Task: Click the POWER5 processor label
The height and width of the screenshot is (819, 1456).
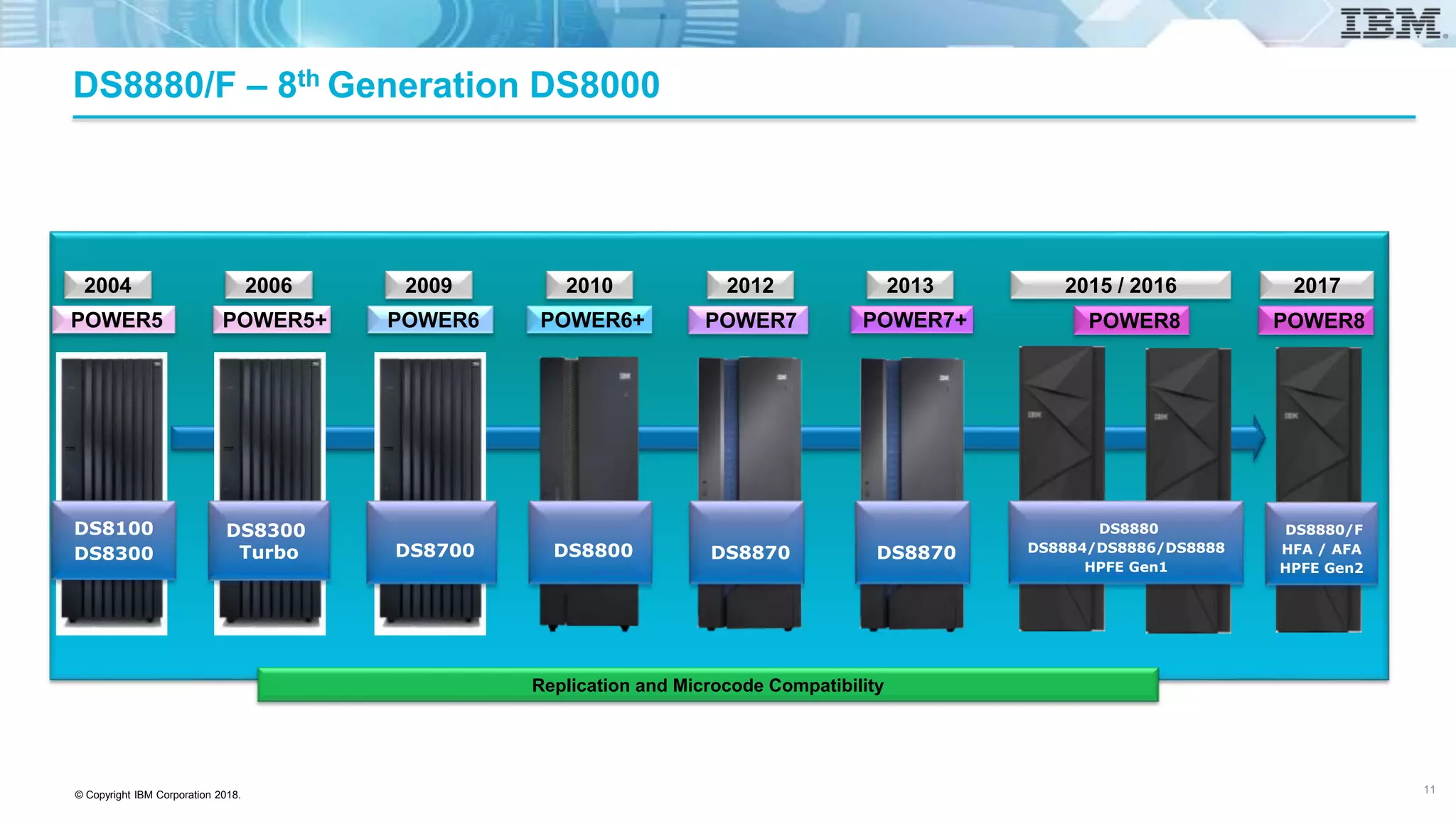Action: [x=114, y=320]
